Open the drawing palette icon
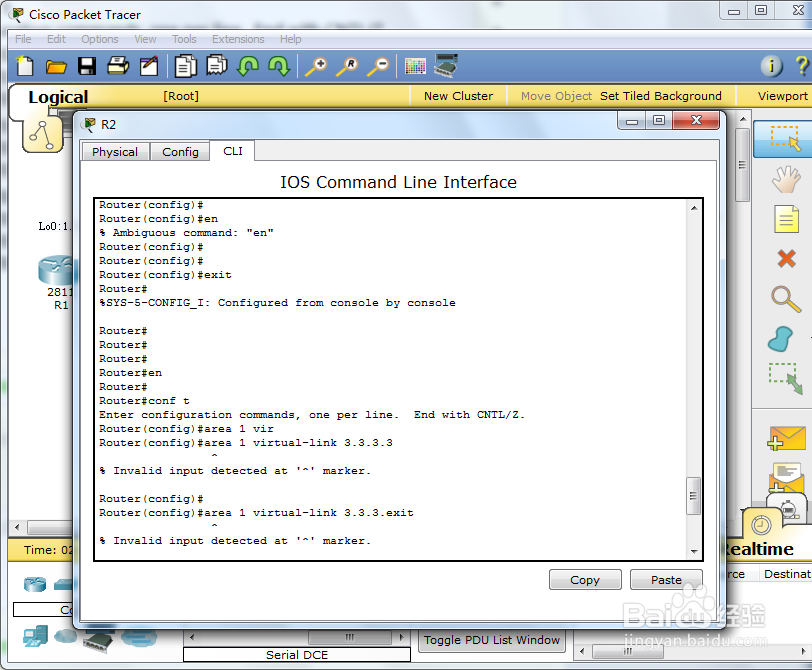Viewport: 812px width, 670px height. click(x=415, y=66)
